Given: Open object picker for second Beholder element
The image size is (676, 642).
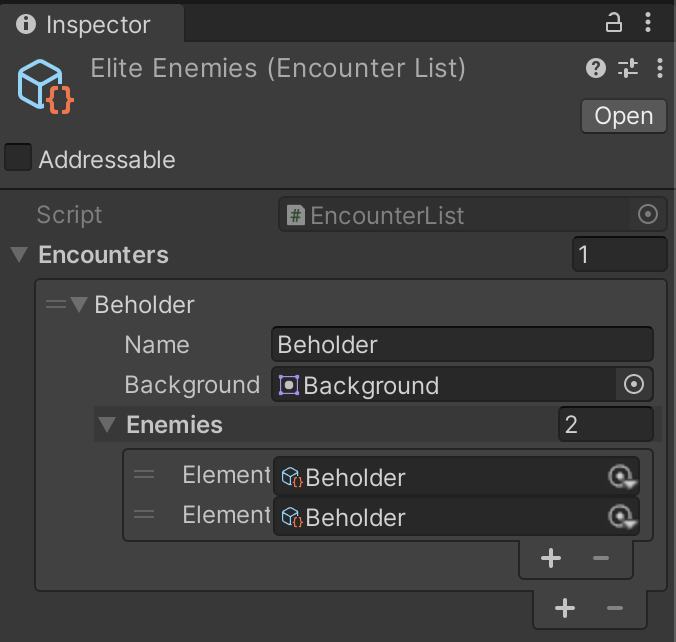Looking at the screenshot, I should pos(621,516).
